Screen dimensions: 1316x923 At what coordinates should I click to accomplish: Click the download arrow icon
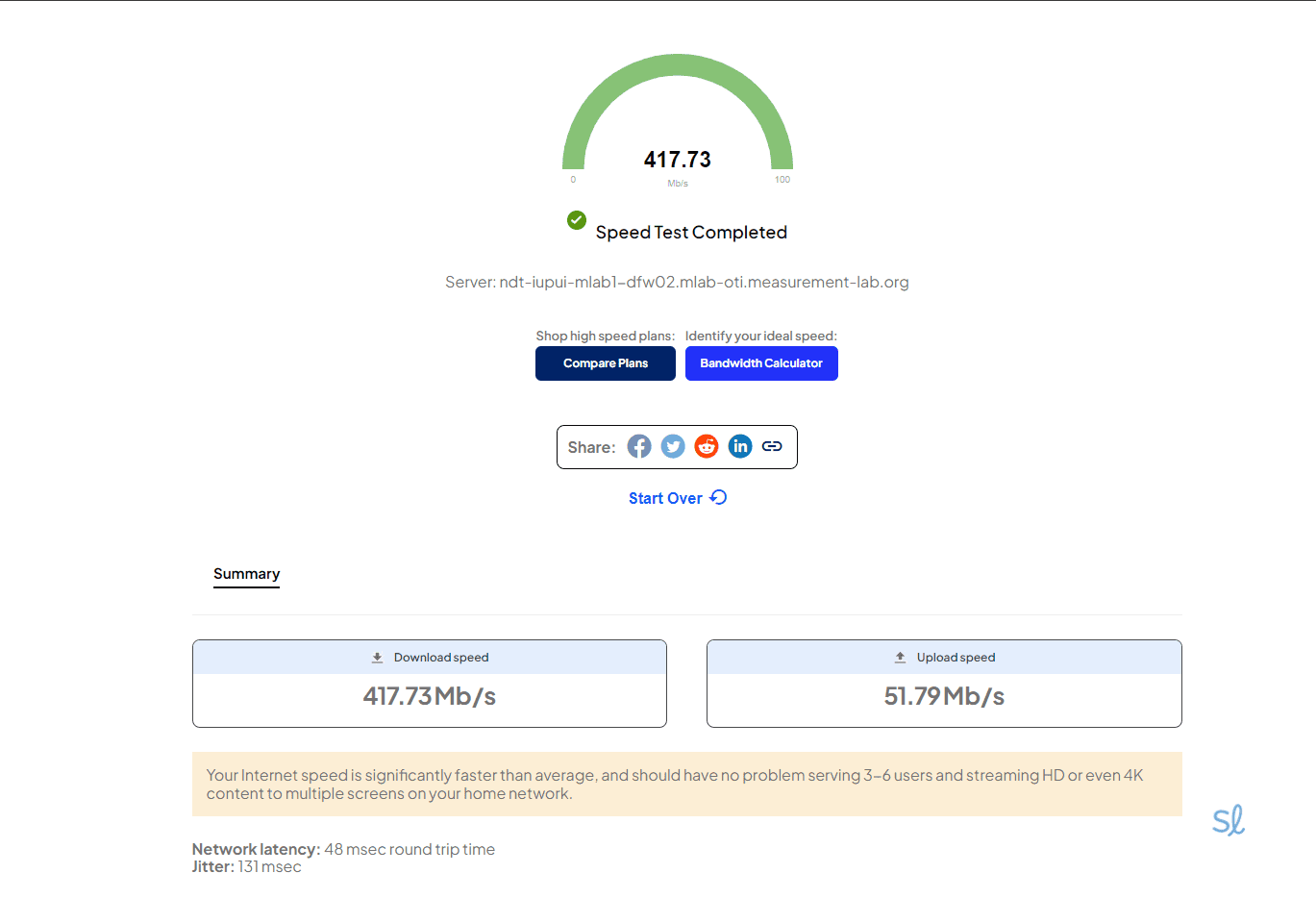[378, 658]
